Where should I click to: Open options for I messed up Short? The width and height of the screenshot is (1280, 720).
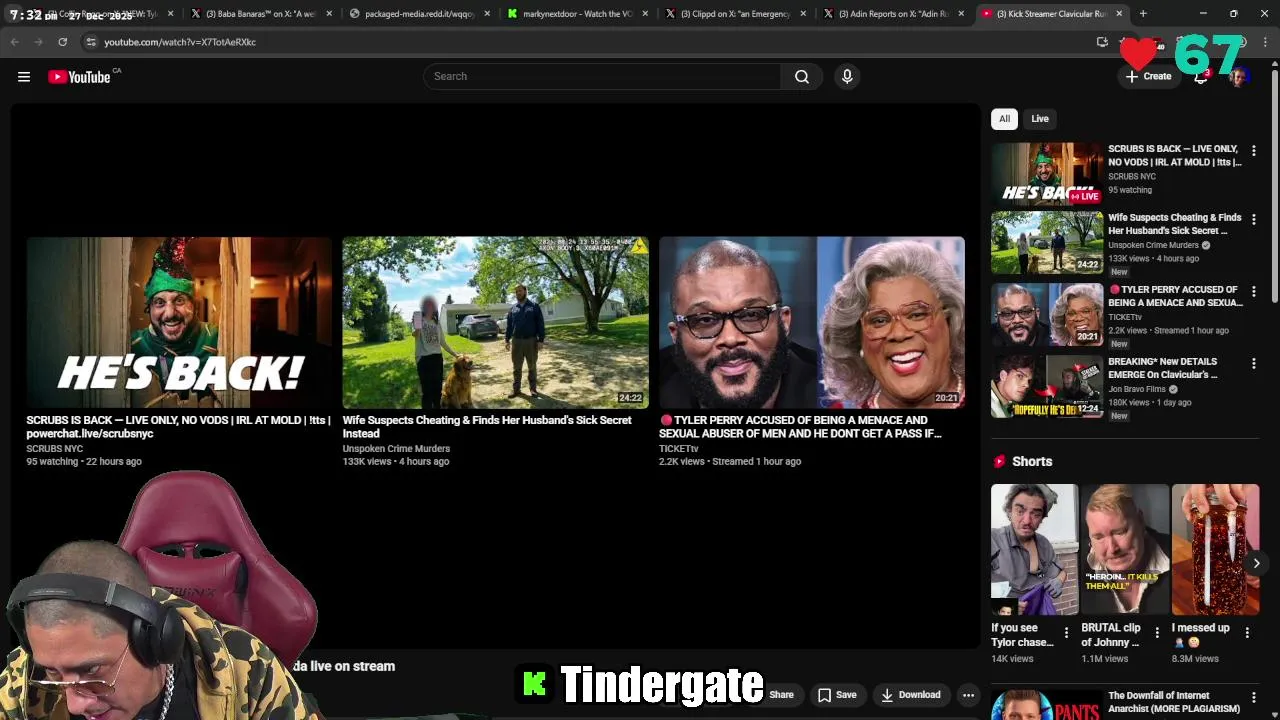pyautogui.click(x=1247, y=633)
